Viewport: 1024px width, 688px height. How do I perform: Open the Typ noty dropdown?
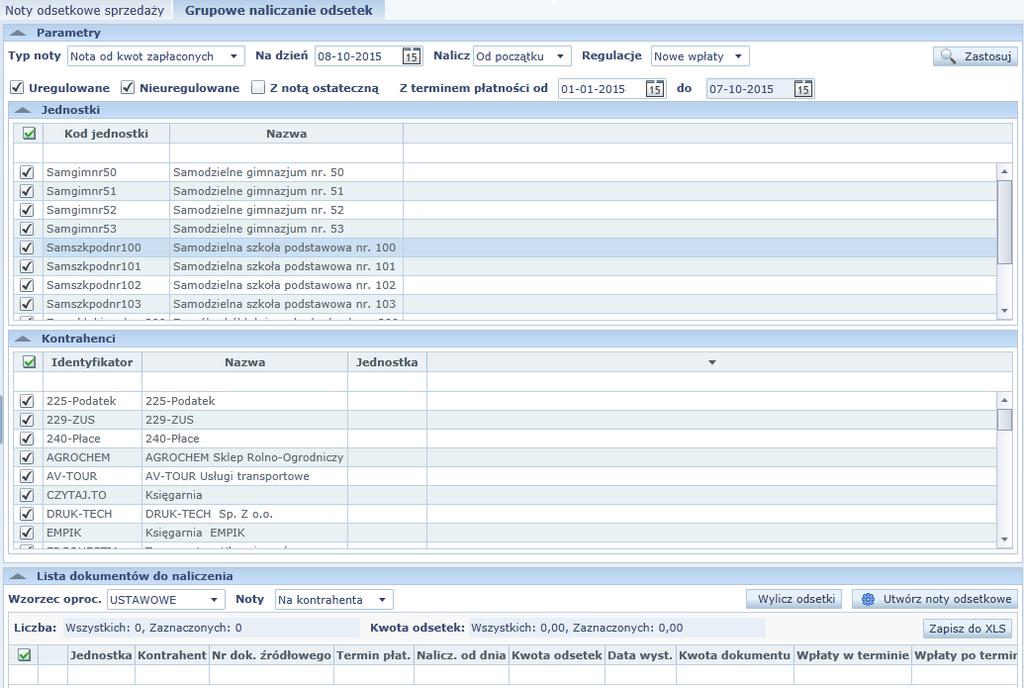(234, 56)
